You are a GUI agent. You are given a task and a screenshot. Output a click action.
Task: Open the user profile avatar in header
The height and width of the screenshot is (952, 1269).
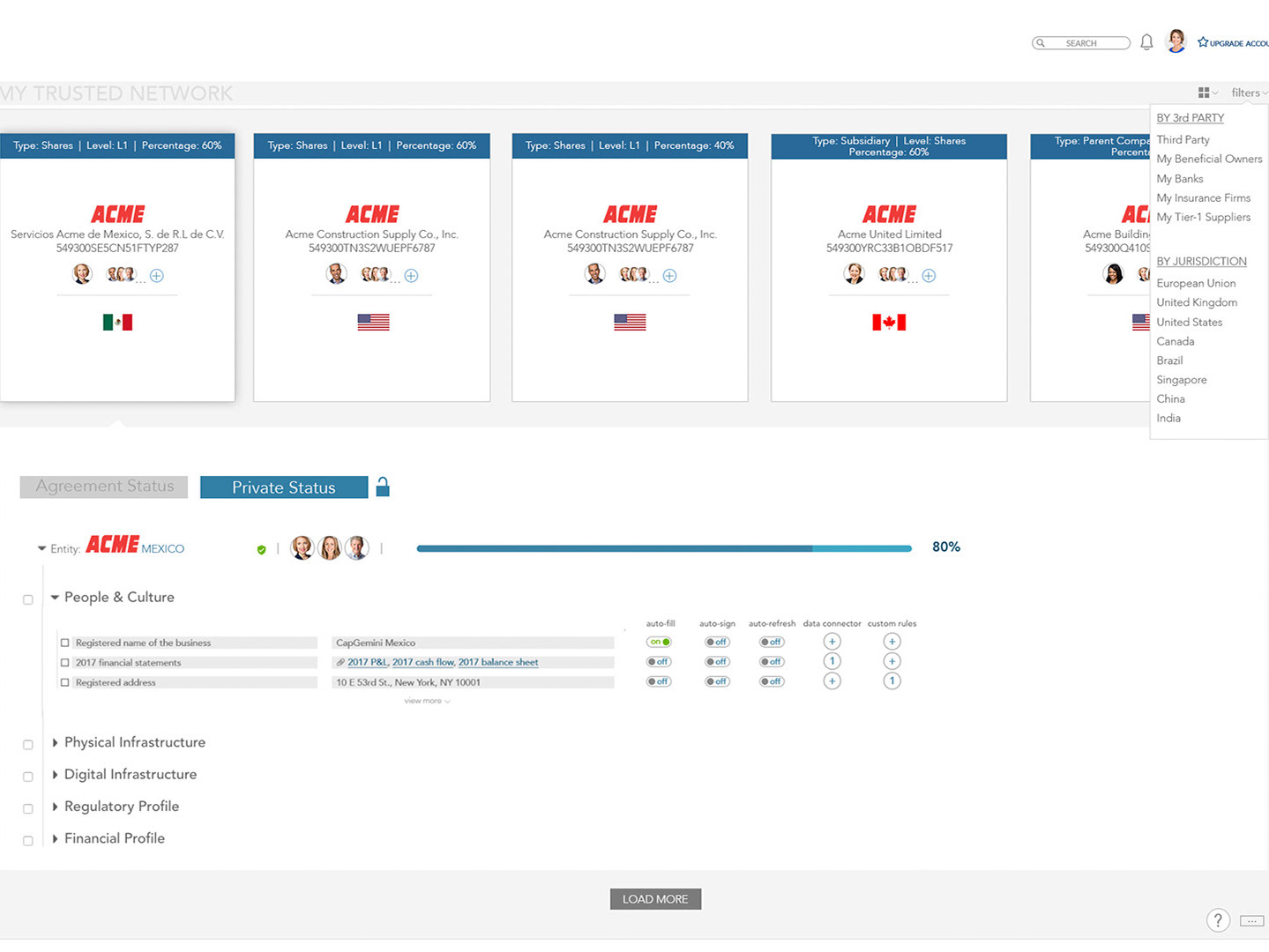(1176, 41)
